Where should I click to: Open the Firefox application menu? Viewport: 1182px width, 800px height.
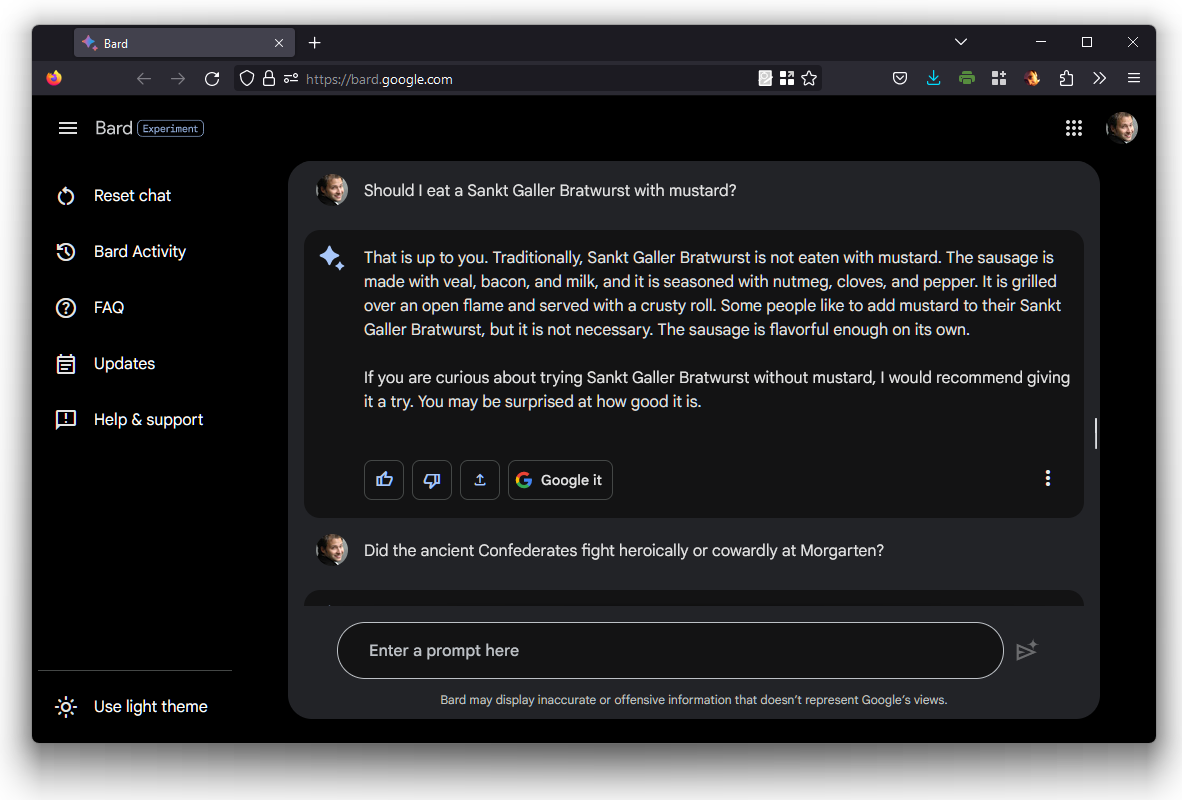pos(1133,78)
